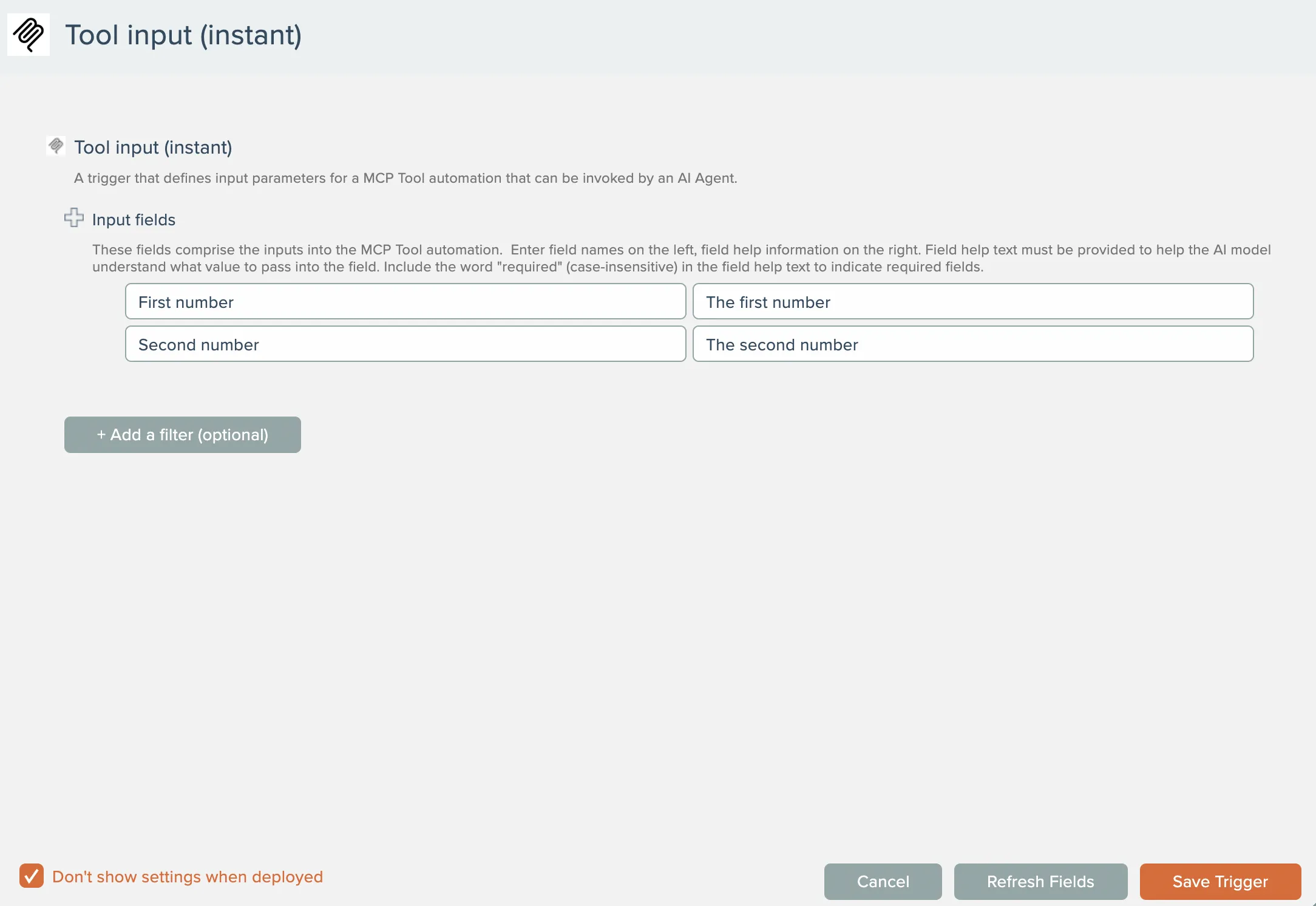Save the trigger with Save Trigger button
Viewport: 1316px width, 906px height.
pyautogui.click(x=1219, y=881)
